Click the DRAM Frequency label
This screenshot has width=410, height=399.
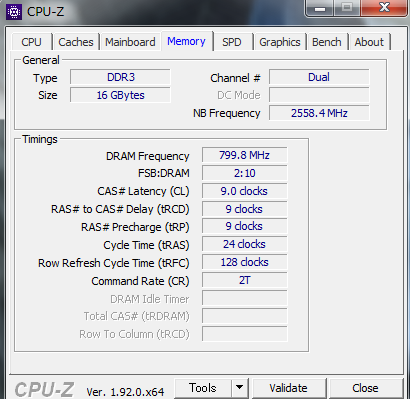pos(148,156)
